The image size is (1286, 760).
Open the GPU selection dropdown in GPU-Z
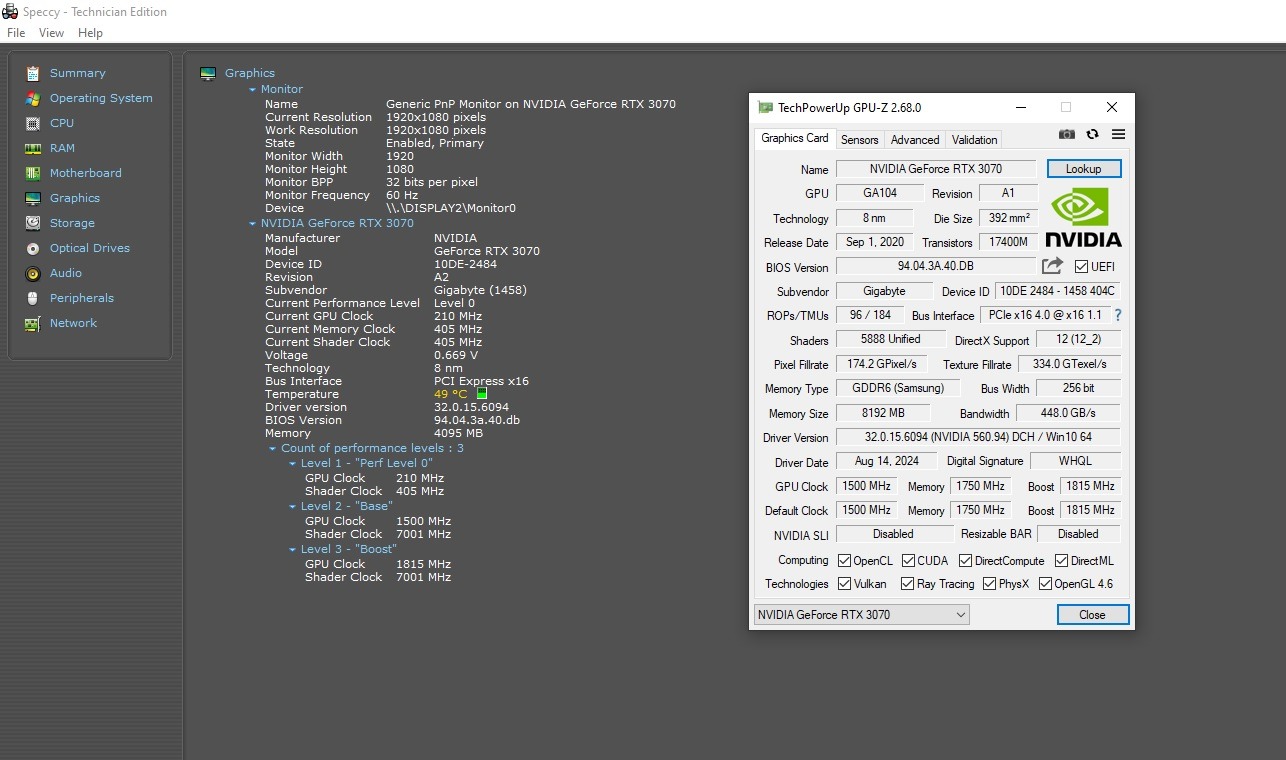click(x=861, y=615)
